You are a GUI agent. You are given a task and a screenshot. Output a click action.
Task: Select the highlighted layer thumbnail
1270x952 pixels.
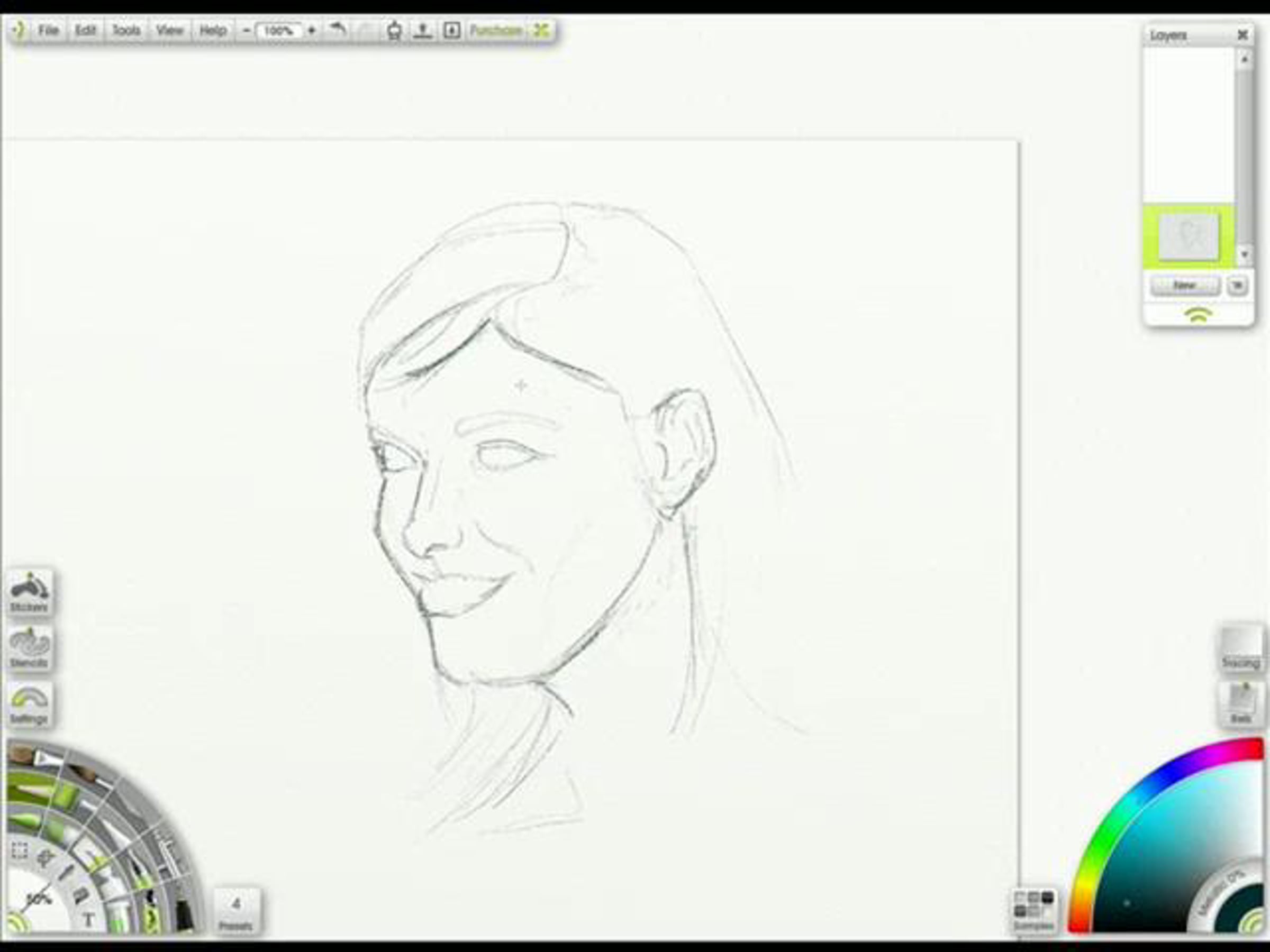pyautogui.click(x=1189, y=237)
